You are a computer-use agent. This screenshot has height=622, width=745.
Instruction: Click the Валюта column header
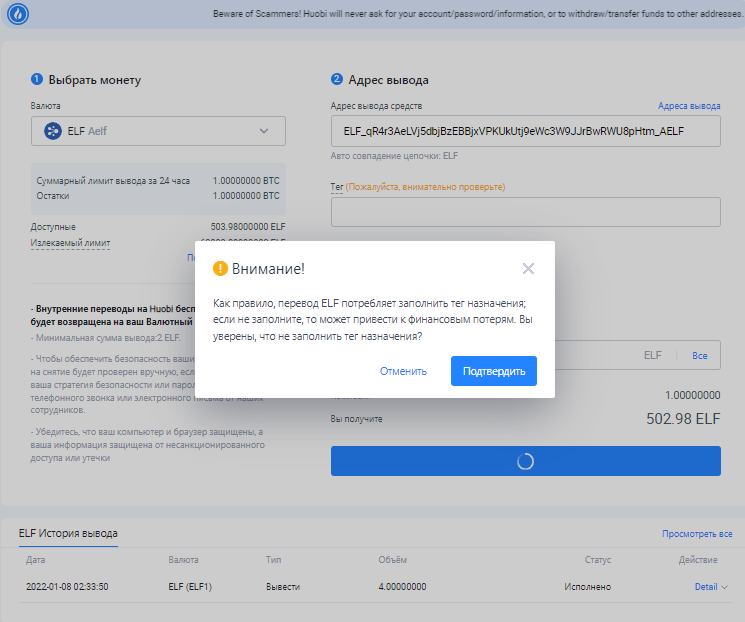click(183, 560)
